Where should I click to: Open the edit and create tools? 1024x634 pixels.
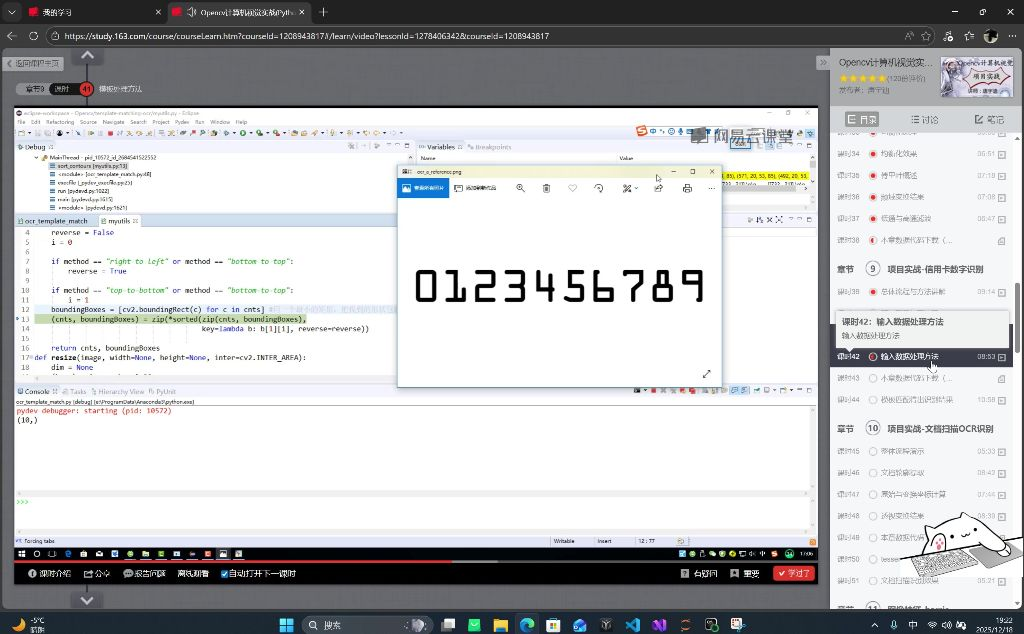point(630,188)
